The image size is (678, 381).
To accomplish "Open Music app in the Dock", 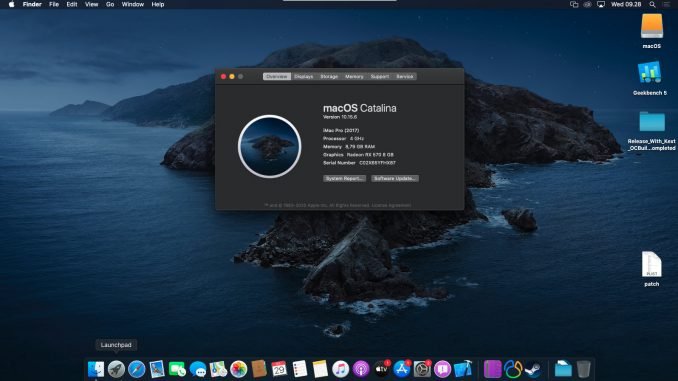I will [340, 369].
